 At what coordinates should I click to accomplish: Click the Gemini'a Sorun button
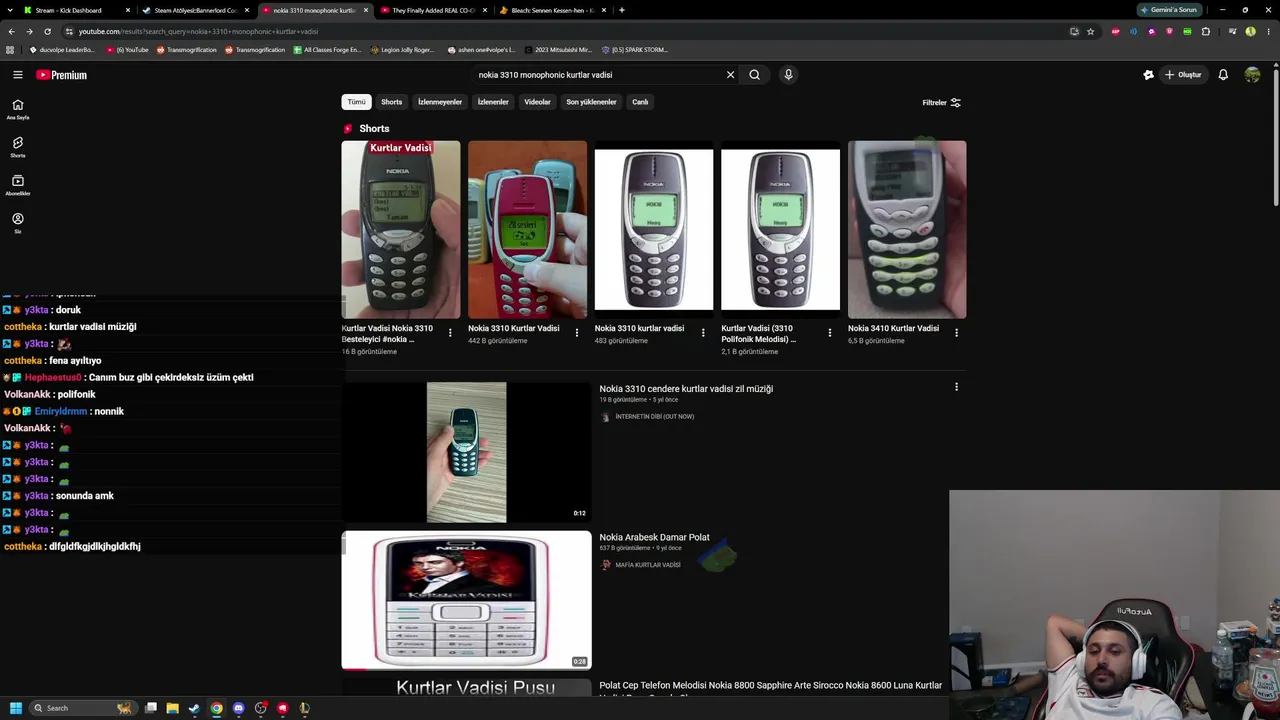pos(1169,10)
